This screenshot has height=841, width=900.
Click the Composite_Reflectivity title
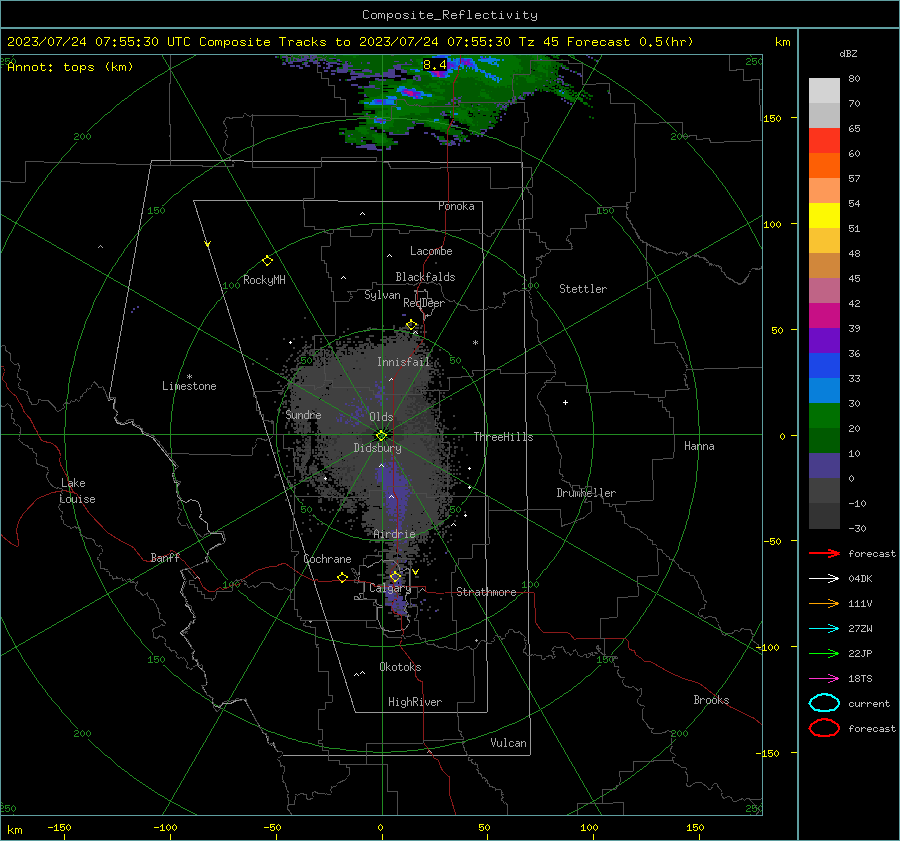[450, 15]
